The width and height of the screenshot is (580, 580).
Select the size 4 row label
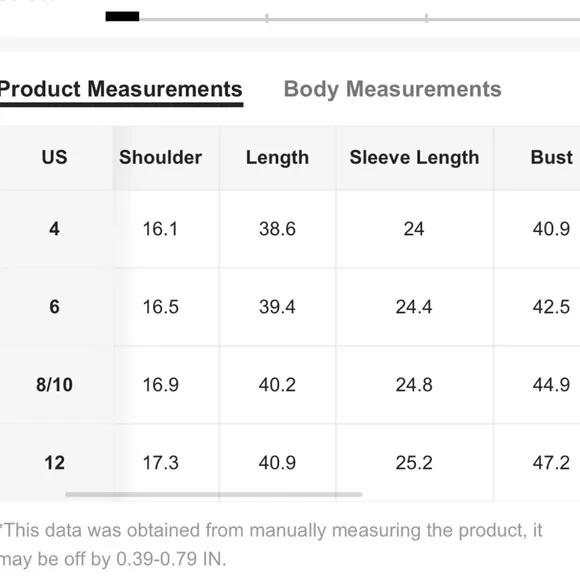pos(54,229)
